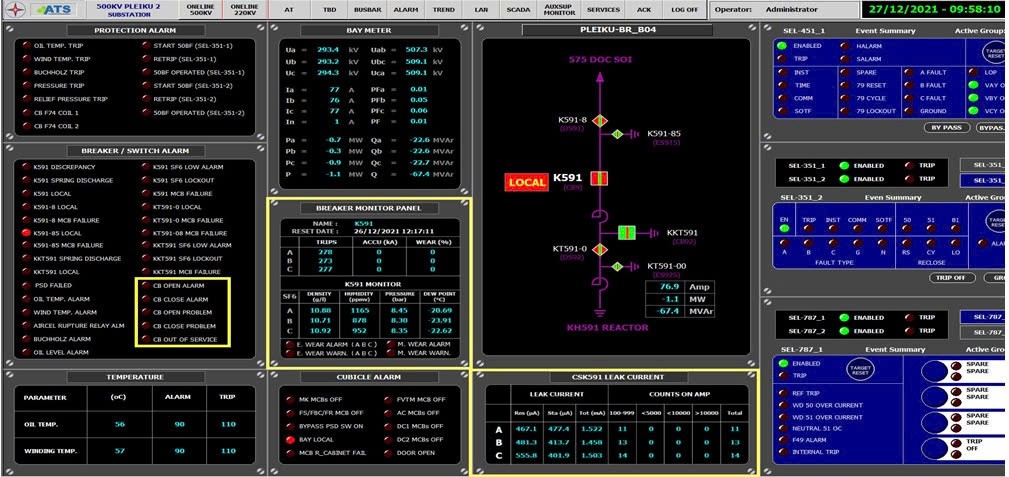Click TARGET RESET in SEL-787_1 panel
The width and height of the screenshot is (1009, 477).
click(860, 368)
